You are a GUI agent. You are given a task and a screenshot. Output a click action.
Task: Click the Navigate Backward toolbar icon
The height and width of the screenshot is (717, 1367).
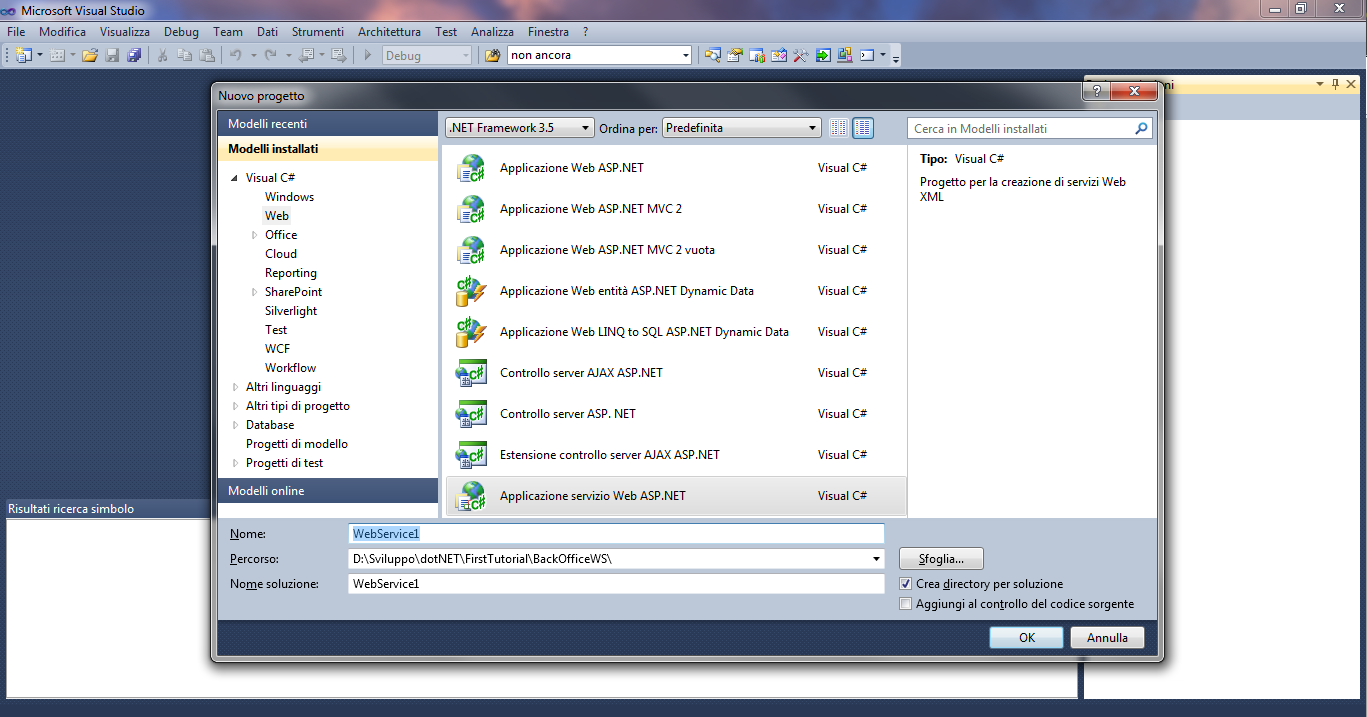(306, 55)
